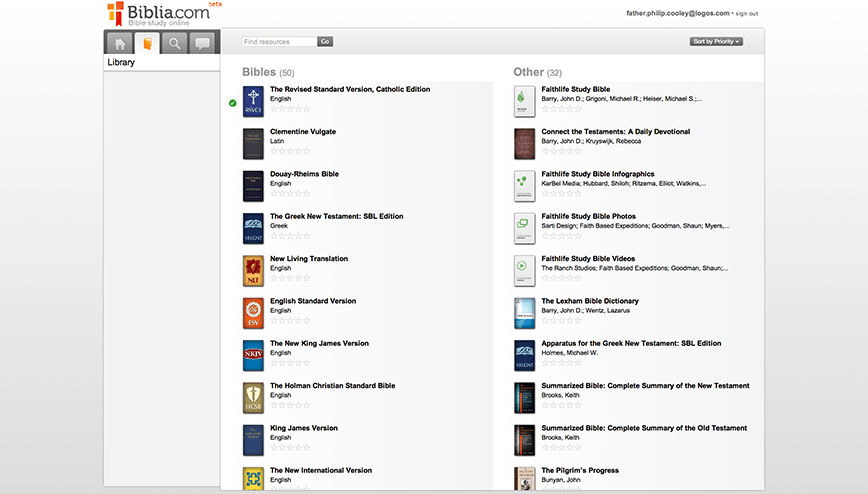Open the ESV cover thumbnail
The width and height of the screenshot is (868, 494).
coord(253,313)
